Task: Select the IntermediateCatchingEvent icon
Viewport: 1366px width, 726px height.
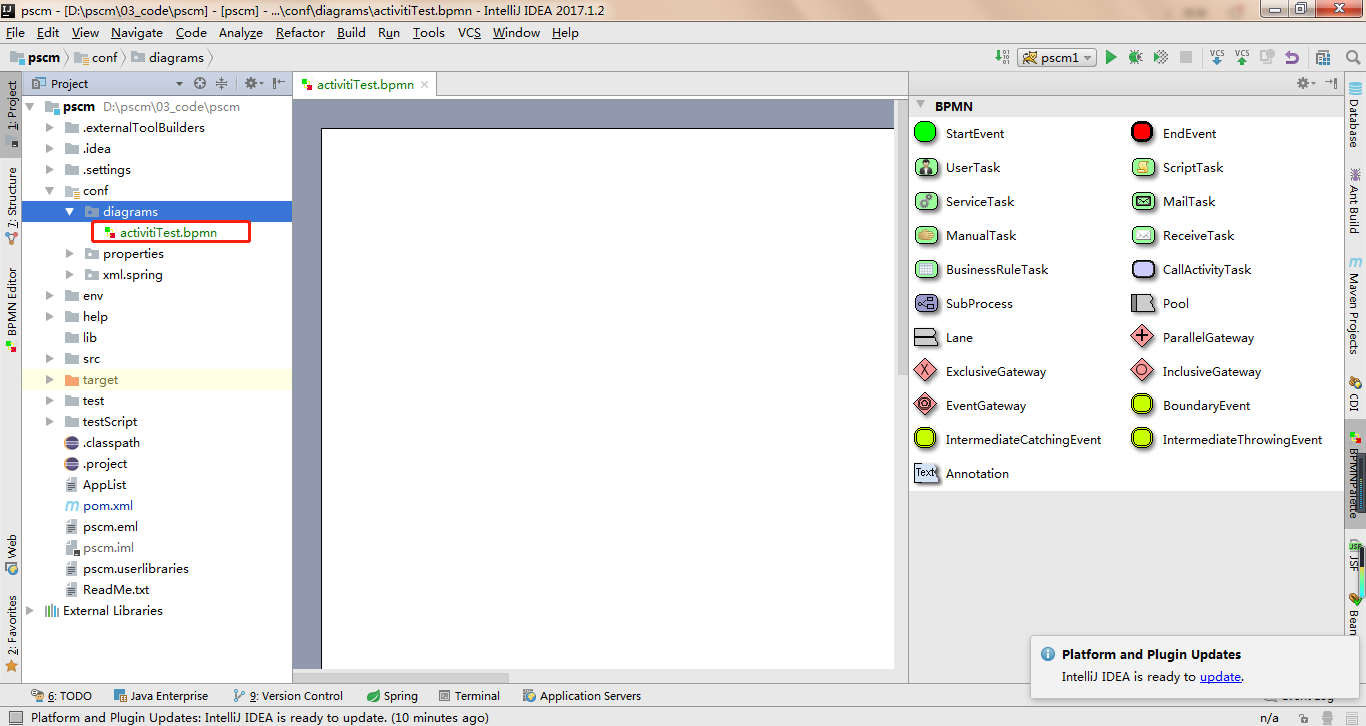Action: pos(925,439)
